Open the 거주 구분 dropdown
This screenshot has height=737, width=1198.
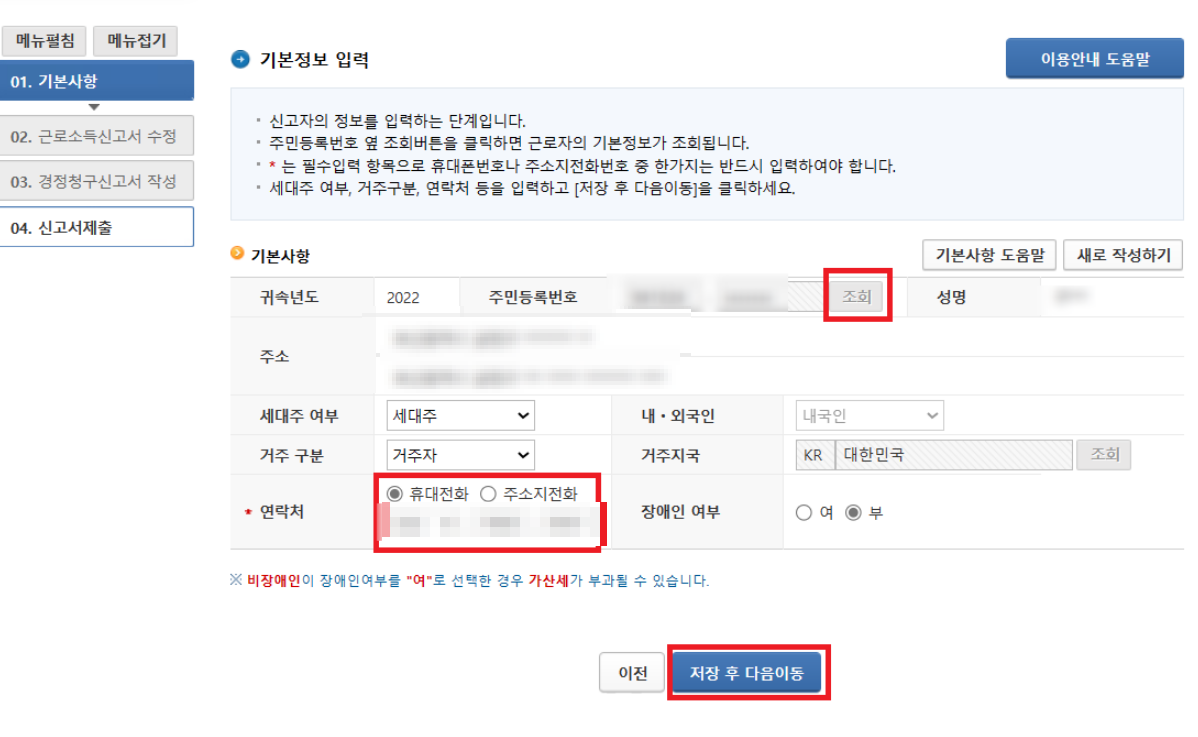tap(459, 454)
